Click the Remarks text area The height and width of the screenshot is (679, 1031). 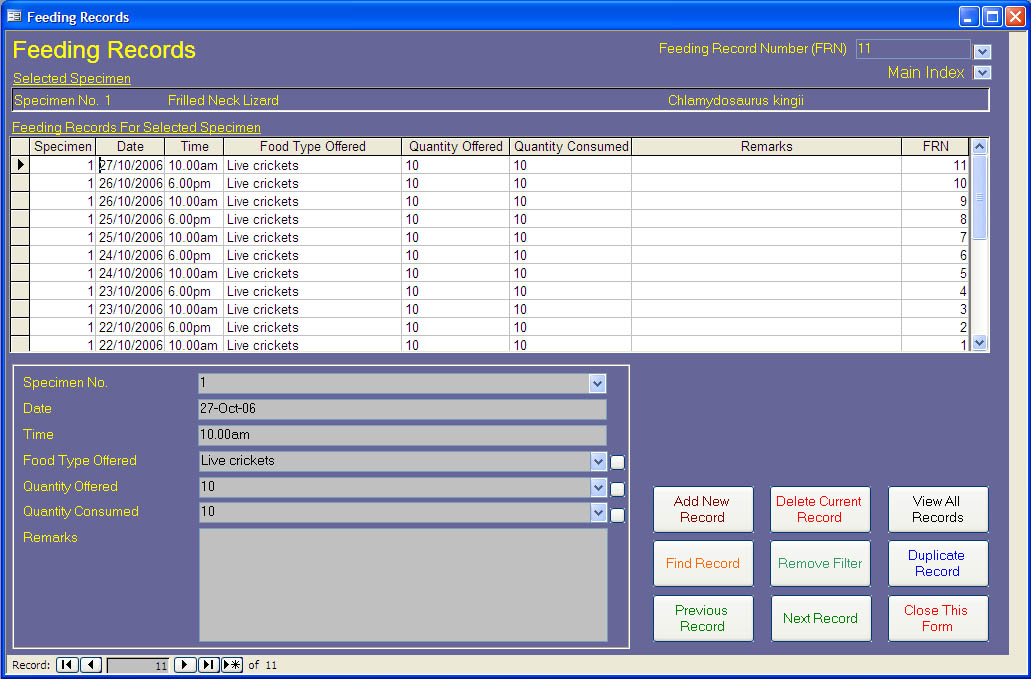[403, 585]
